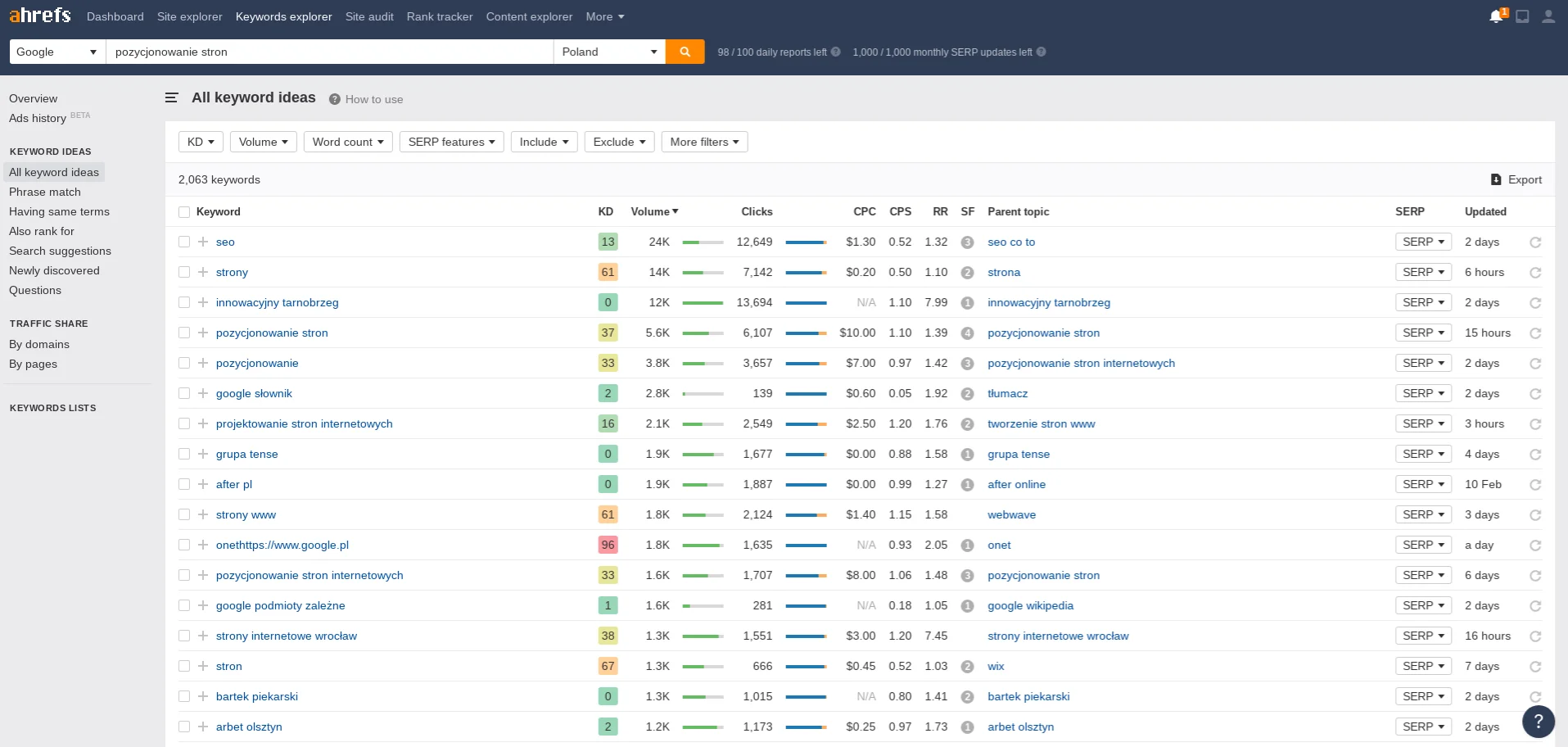The height and width of the screenshot is (747, 1568).
Task: Open the More menu in navigation
Action: click(x=605, y=16)
